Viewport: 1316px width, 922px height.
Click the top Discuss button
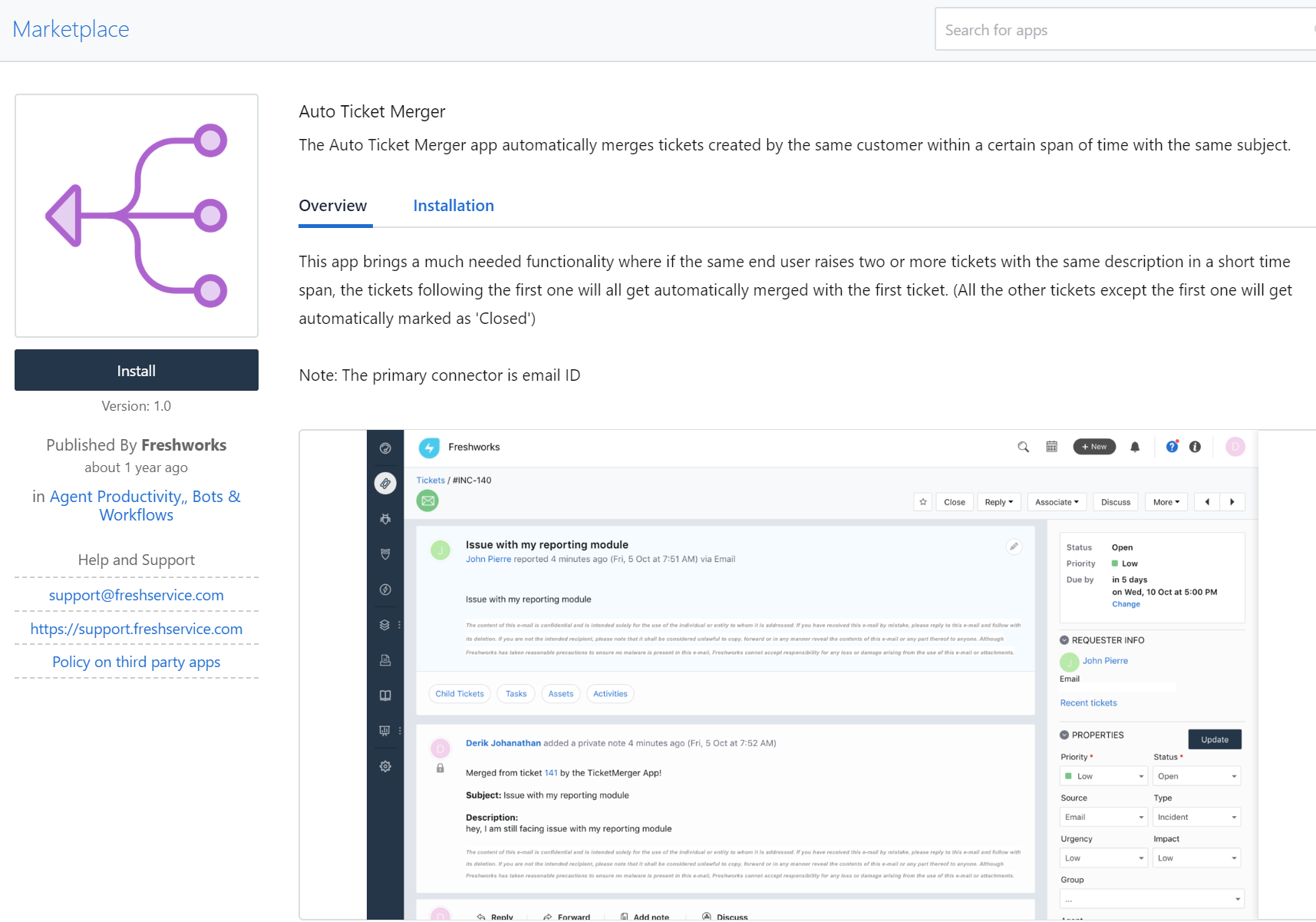1116,502
